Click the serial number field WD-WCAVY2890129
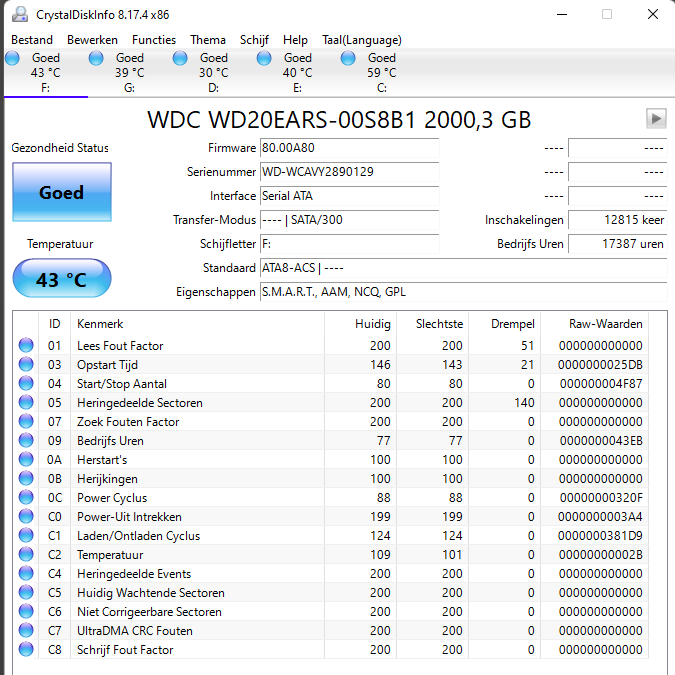This screenshot has height=675, width=675. pos(350,172)
